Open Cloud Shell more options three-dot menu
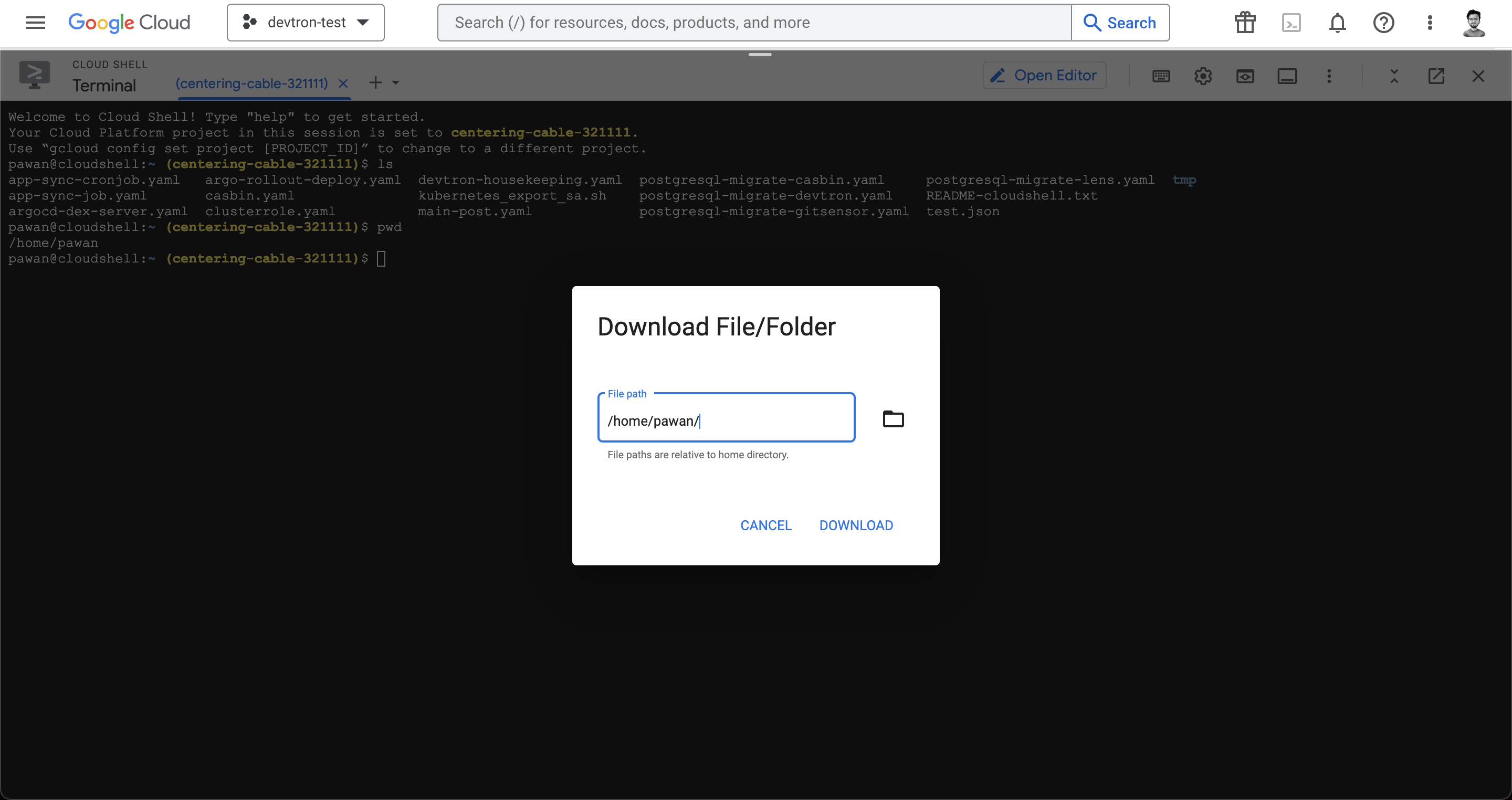This screenshot has height=800, width=1512. [1329, 76]
